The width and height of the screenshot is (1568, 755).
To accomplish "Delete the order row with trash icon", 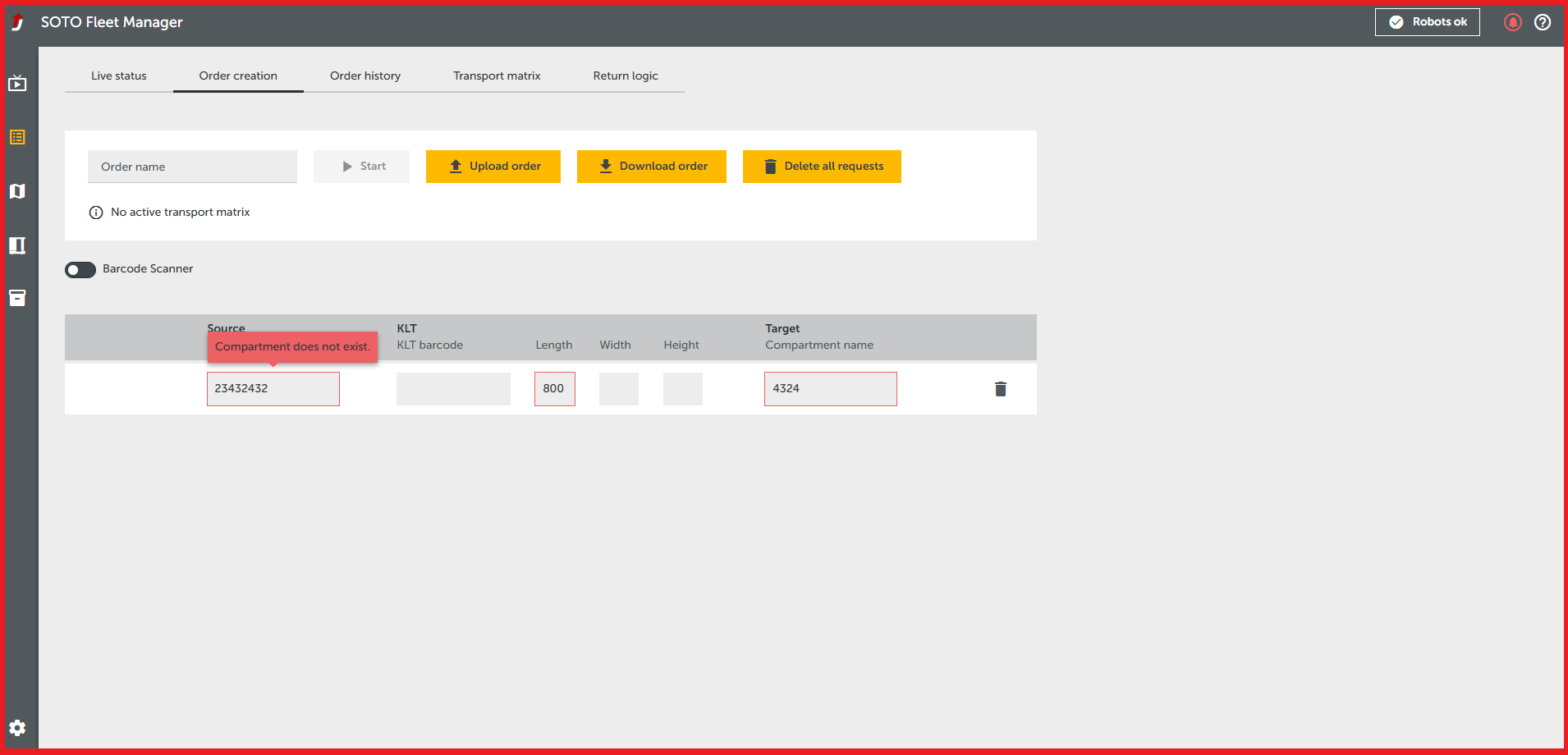I will (x=1000, y=389).
